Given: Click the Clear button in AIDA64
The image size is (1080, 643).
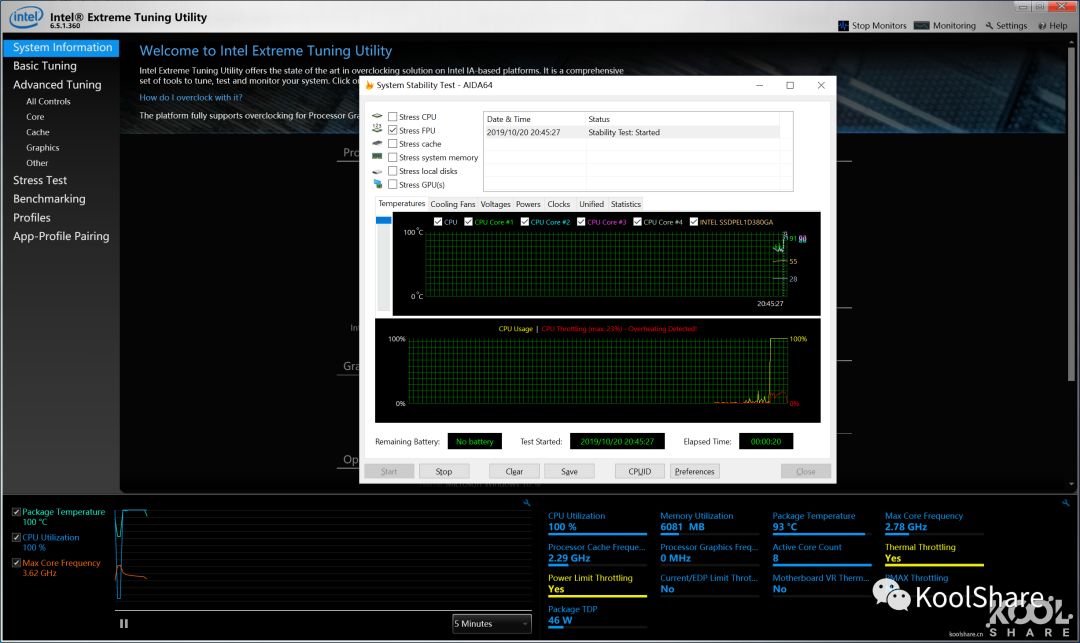Looking at the screenshot, I should (514, 472).
